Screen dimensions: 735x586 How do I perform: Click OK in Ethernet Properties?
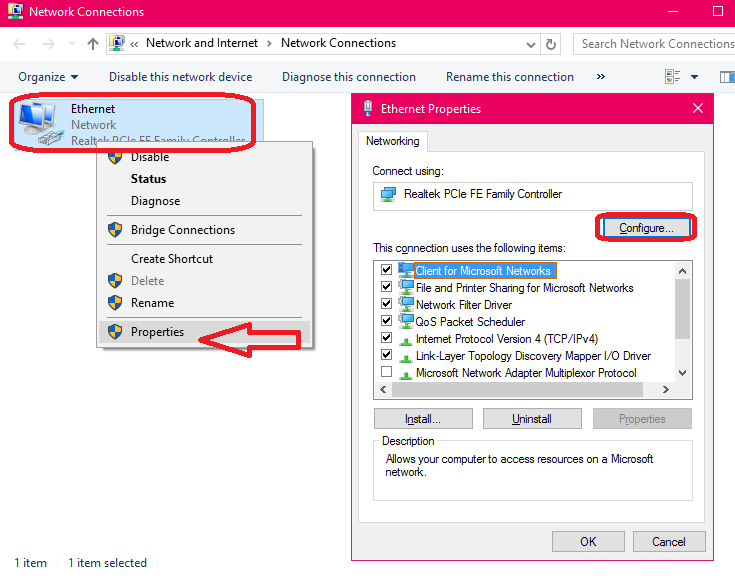click(x=588, y=542)
